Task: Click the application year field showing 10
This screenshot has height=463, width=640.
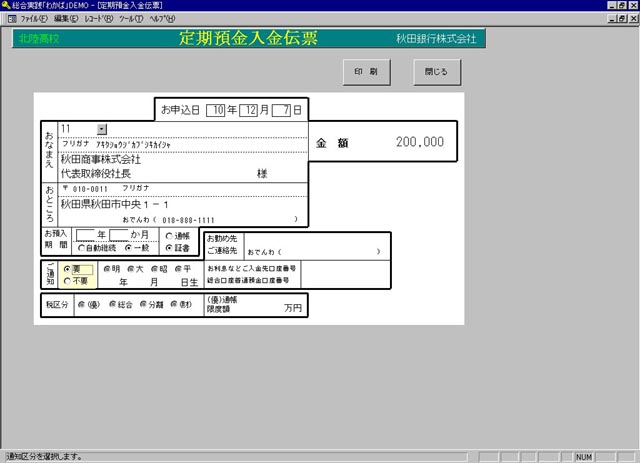Action: [x=217, y=109]
